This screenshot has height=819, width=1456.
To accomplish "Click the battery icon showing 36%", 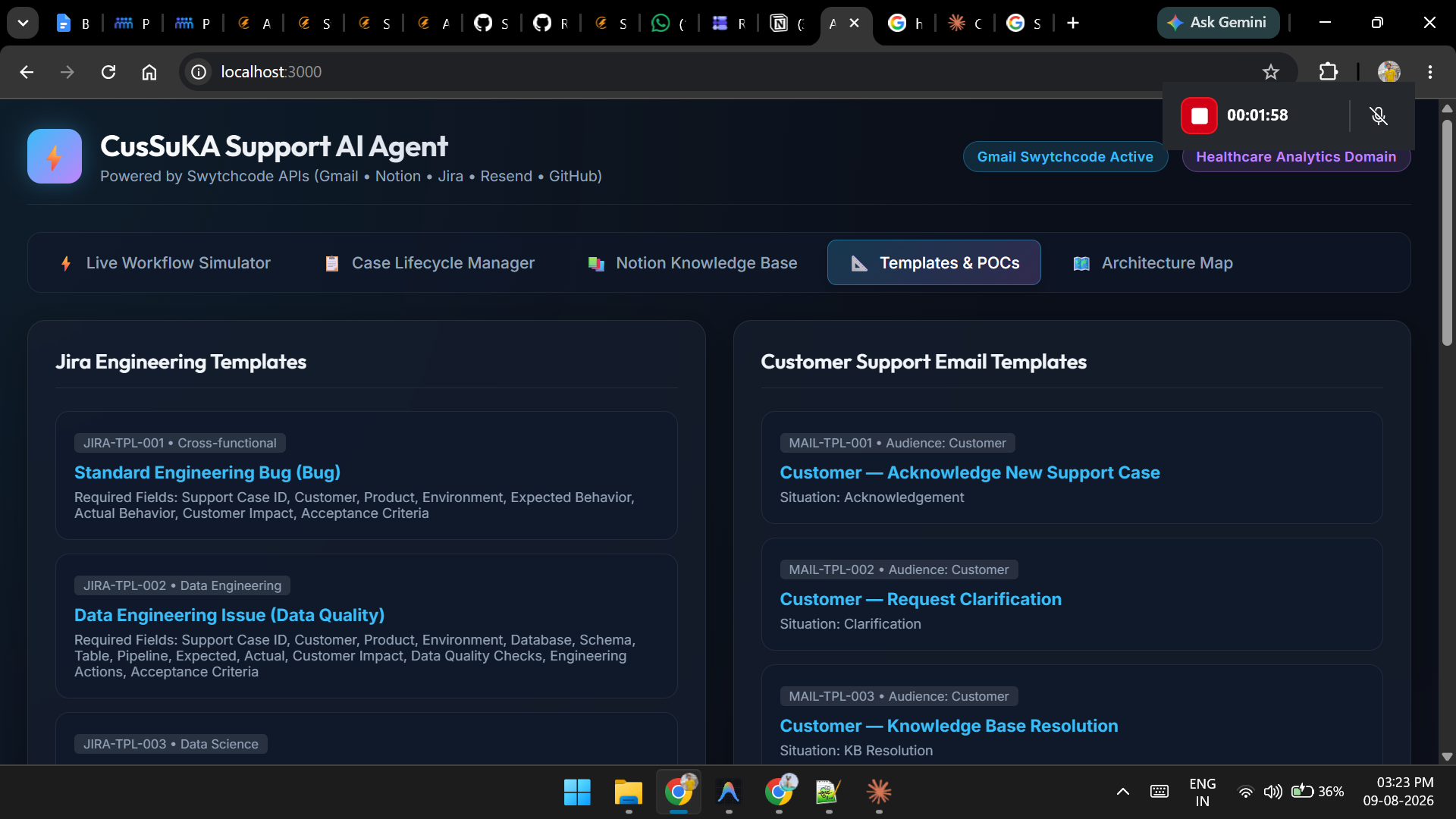I will click(1318, 792).
